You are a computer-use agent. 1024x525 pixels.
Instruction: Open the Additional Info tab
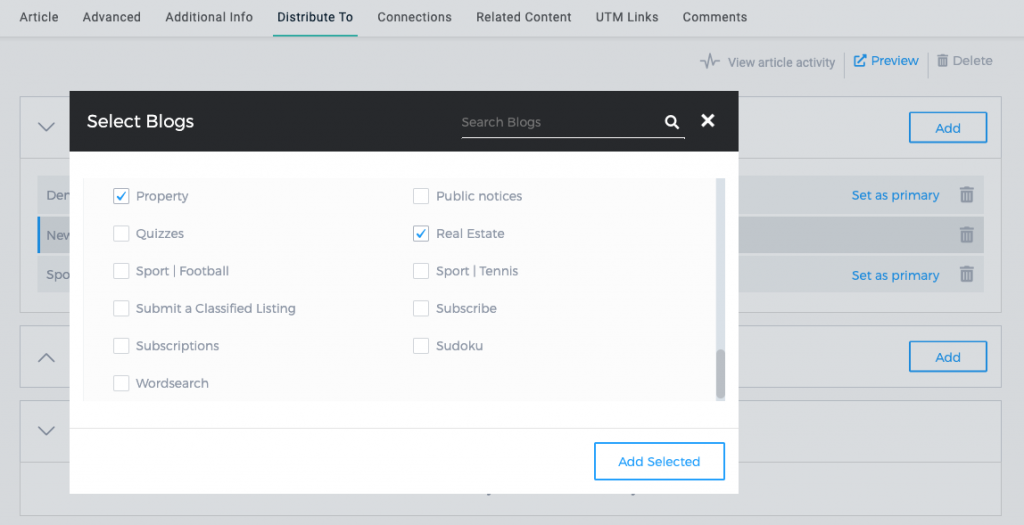[x=209, y=17]
